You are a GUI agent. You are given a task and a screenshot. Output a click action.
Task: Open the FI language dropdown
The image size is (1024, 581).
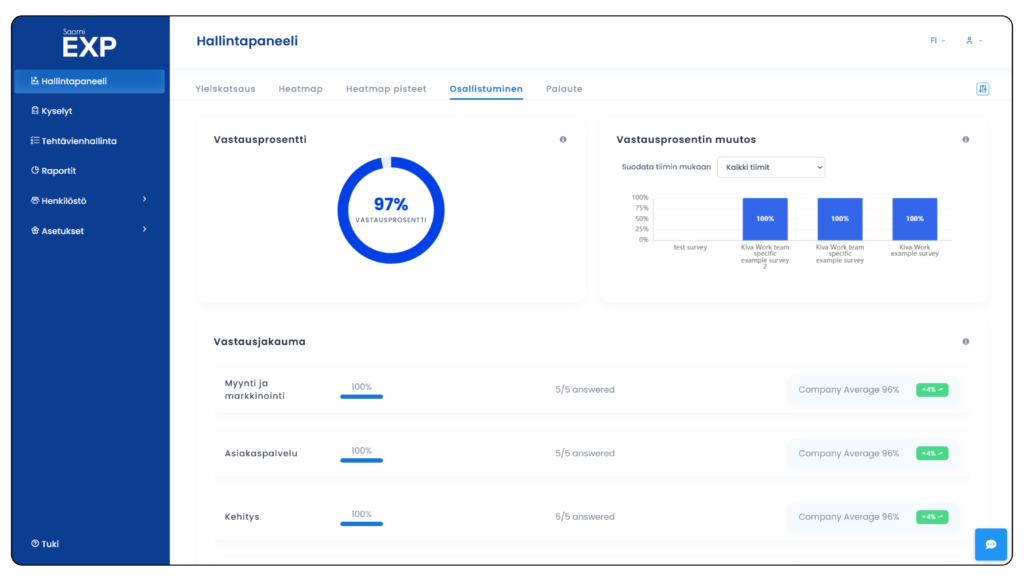(937, 41)
